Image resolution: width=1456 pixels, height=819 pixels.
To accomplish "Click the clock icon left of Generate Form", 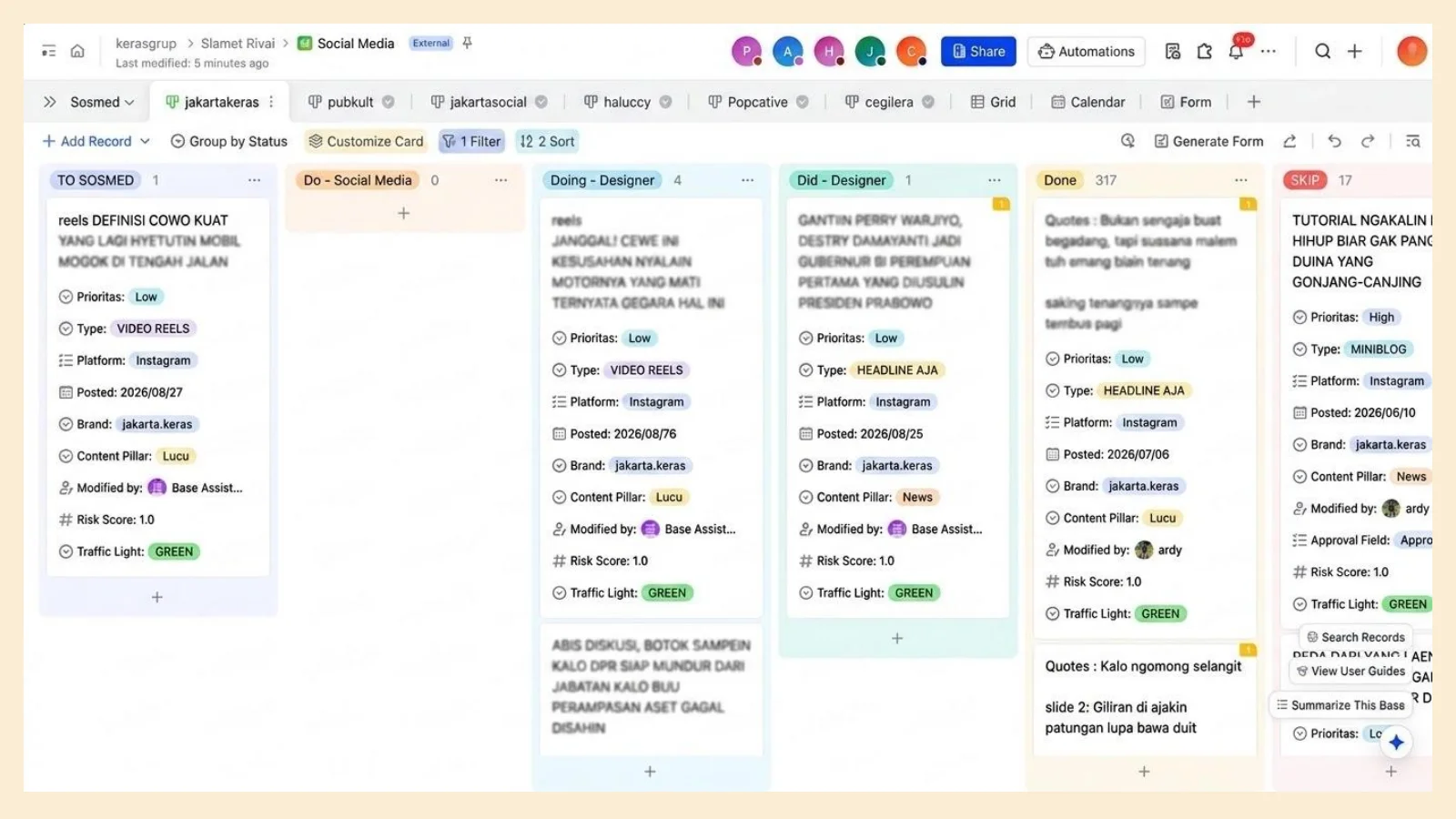I will click(x=1127, y=141).
